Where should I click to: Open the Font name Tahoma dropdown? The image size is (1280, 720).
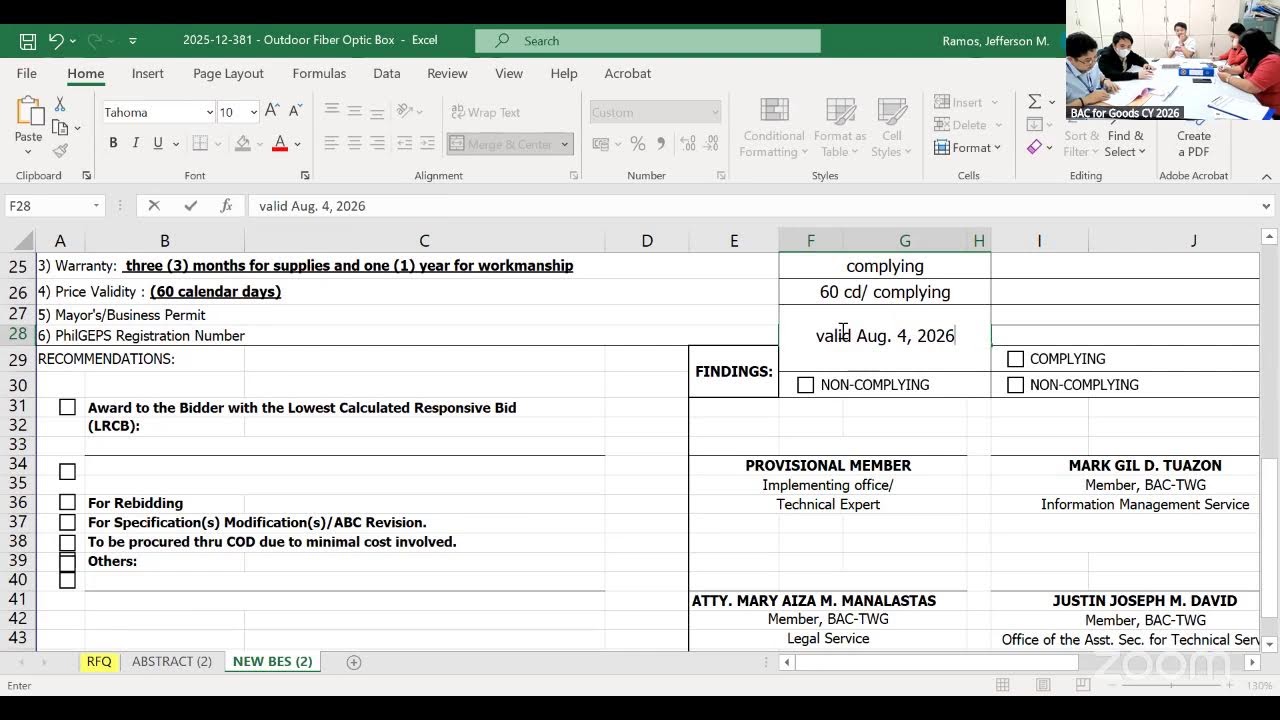pos(209,112)
